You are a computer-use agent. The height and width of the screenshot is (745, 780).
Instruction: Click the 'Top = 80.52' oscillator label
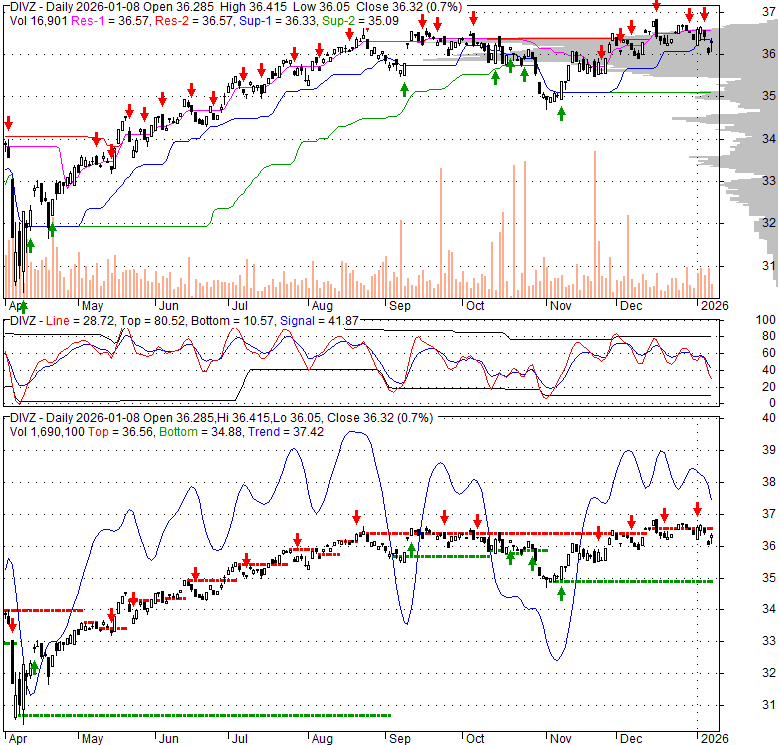point(151,321)
